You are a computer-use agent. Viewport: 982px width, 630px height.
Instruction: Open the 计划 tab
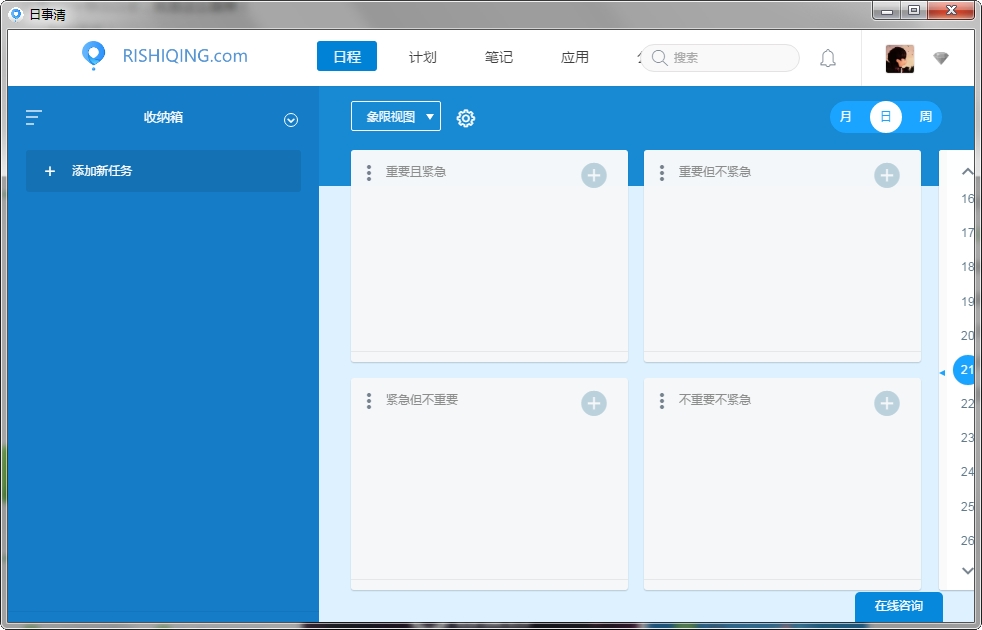click(x=423, y=57)
